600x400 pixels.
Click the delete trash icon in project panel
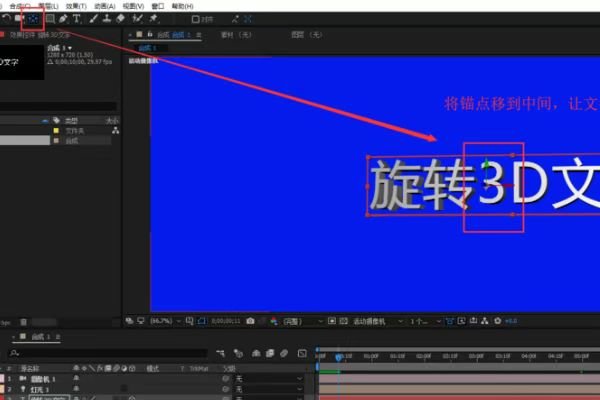(24, 322)
